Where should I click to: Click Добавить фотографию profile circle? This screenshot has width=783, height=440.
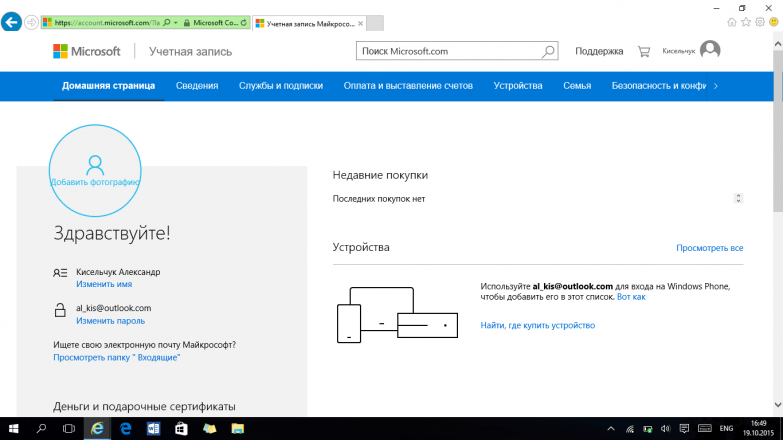coord(95,170)
